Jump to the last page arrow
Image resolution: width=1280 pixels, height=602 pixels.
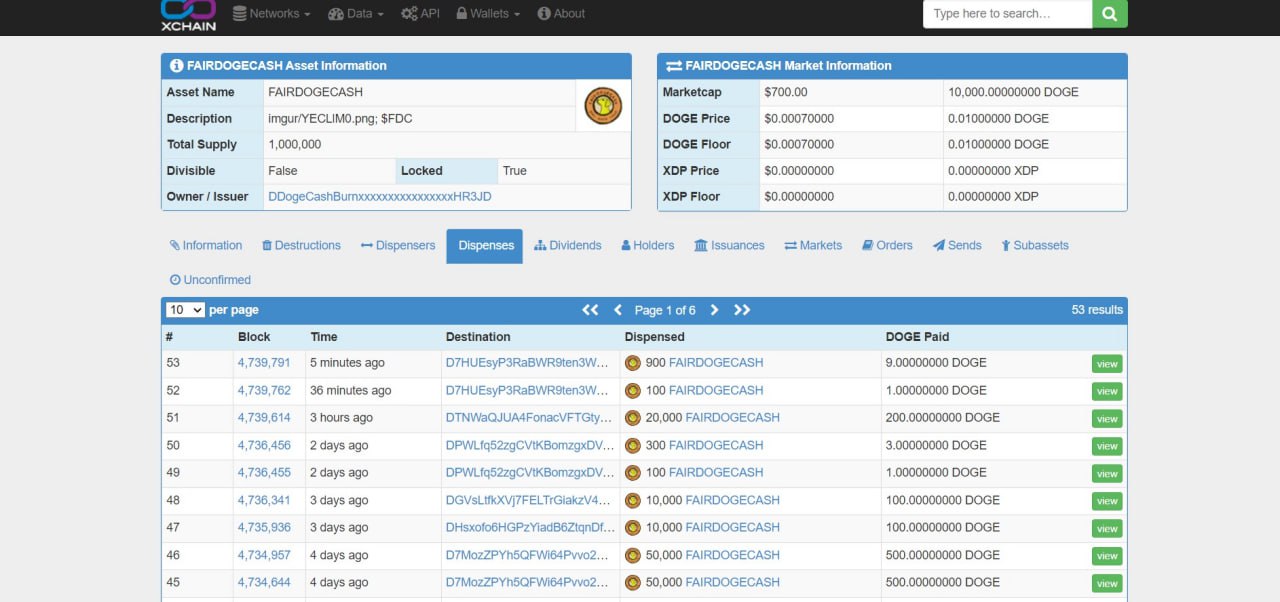[x=742, y=310]
